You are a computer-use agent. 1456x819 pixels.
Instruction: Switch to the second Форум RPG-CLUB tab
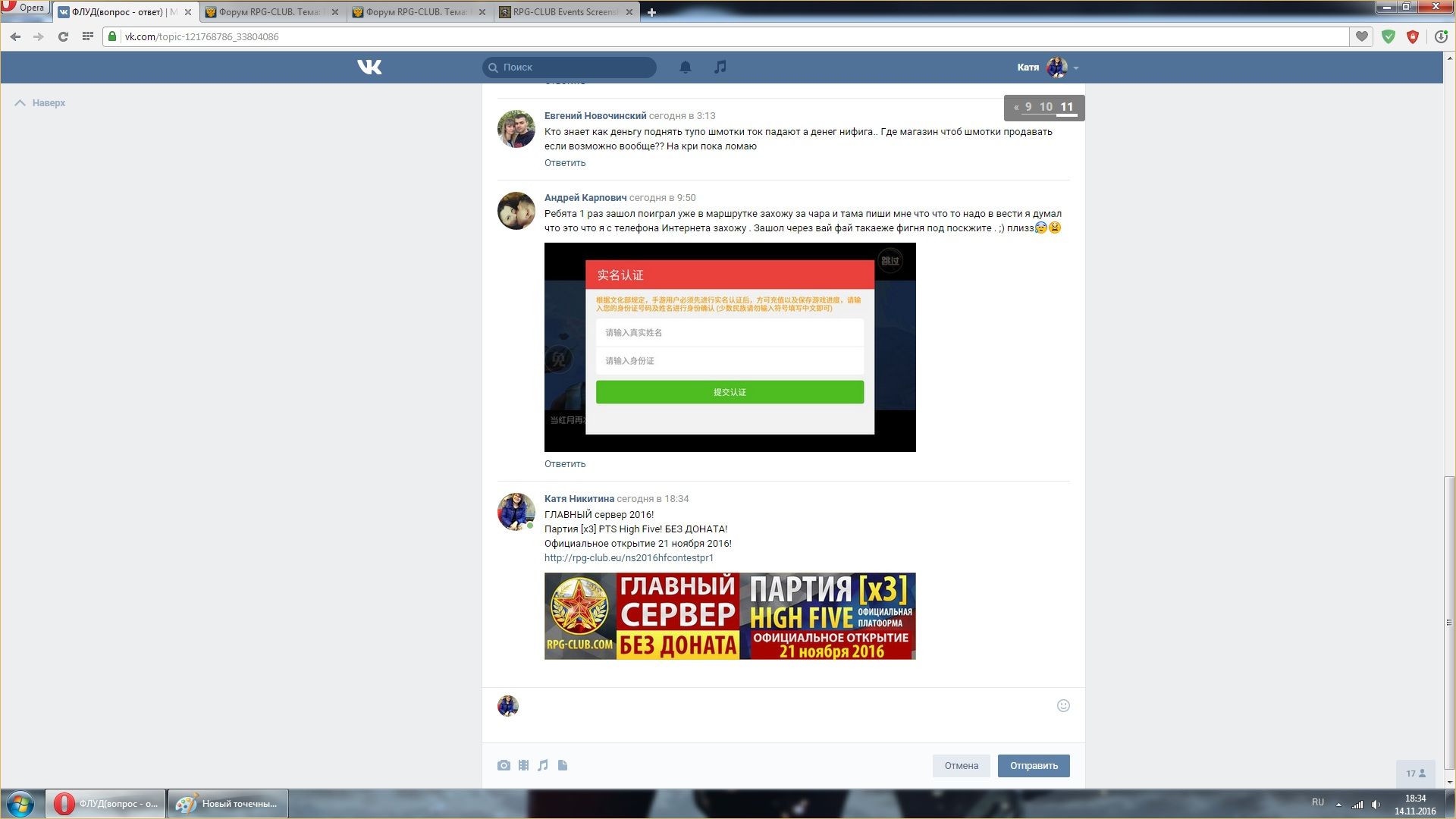[419, 12]
